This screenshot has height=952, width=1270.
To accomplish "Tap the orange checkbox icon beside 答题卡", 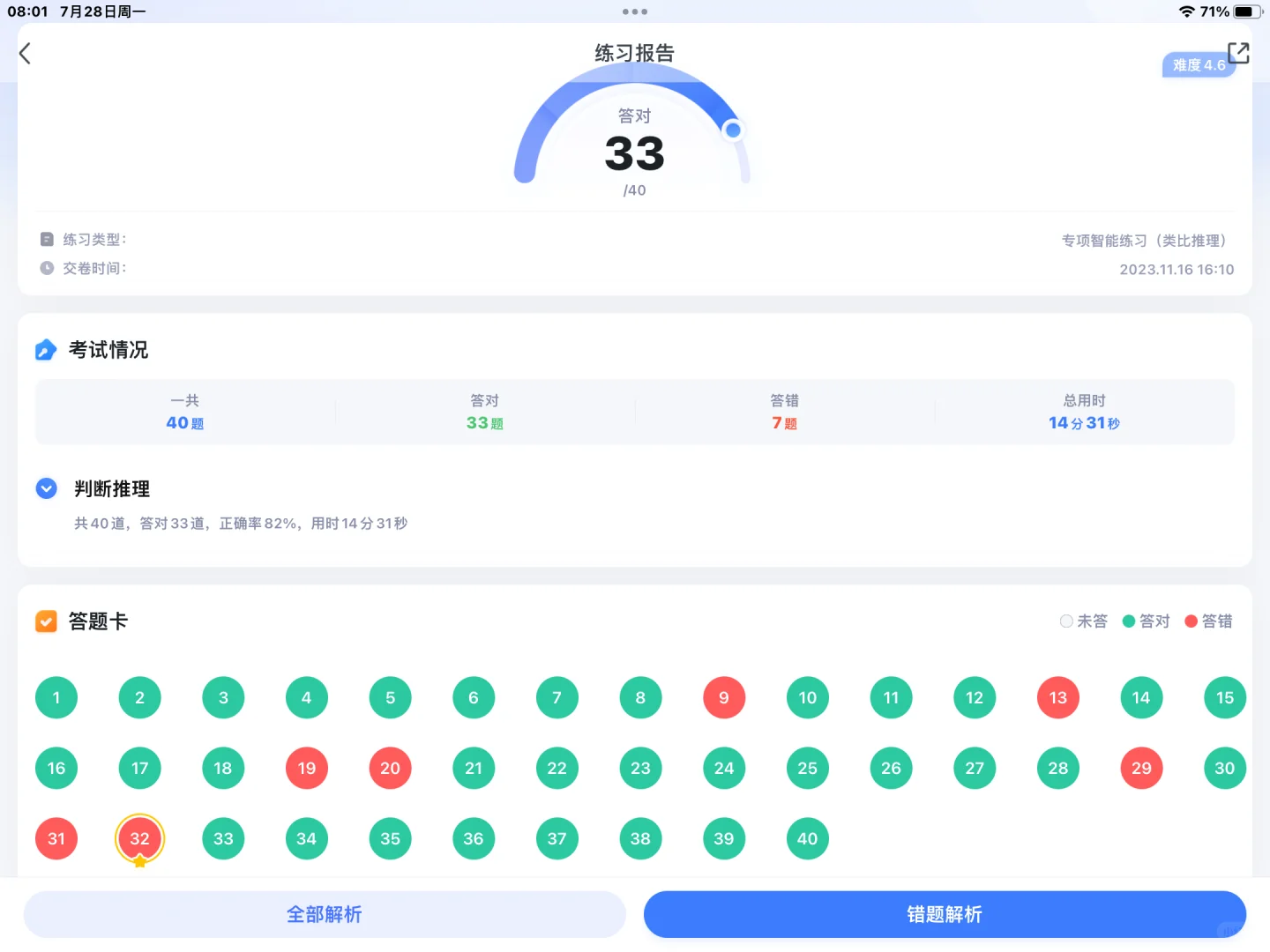I will 46,621.
